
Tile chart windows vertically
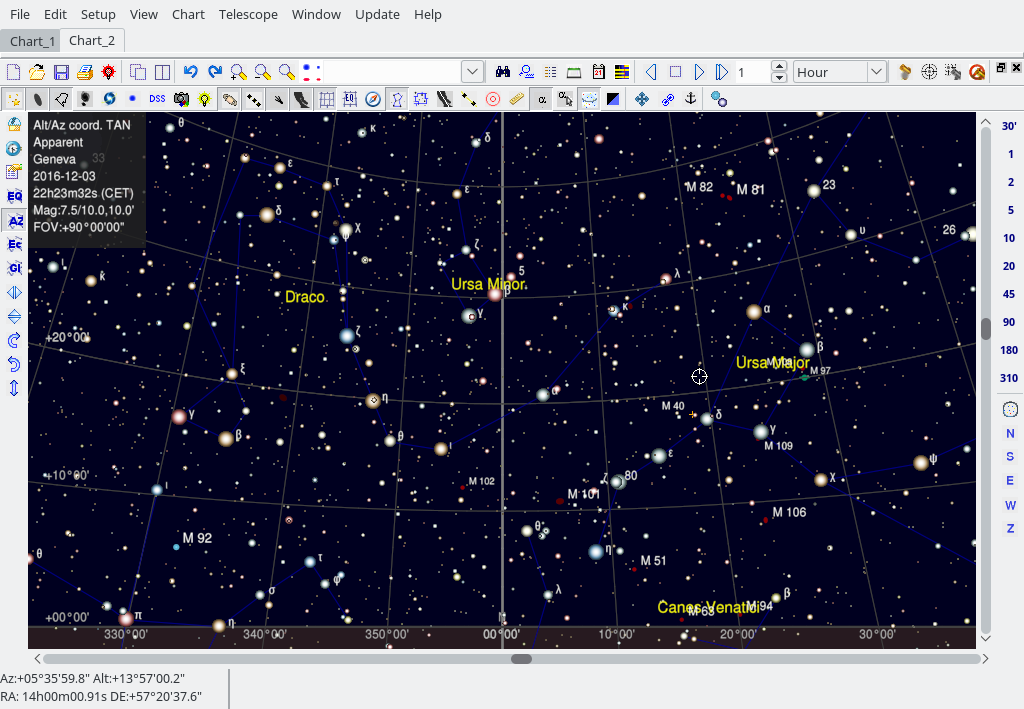pos(162,72)
